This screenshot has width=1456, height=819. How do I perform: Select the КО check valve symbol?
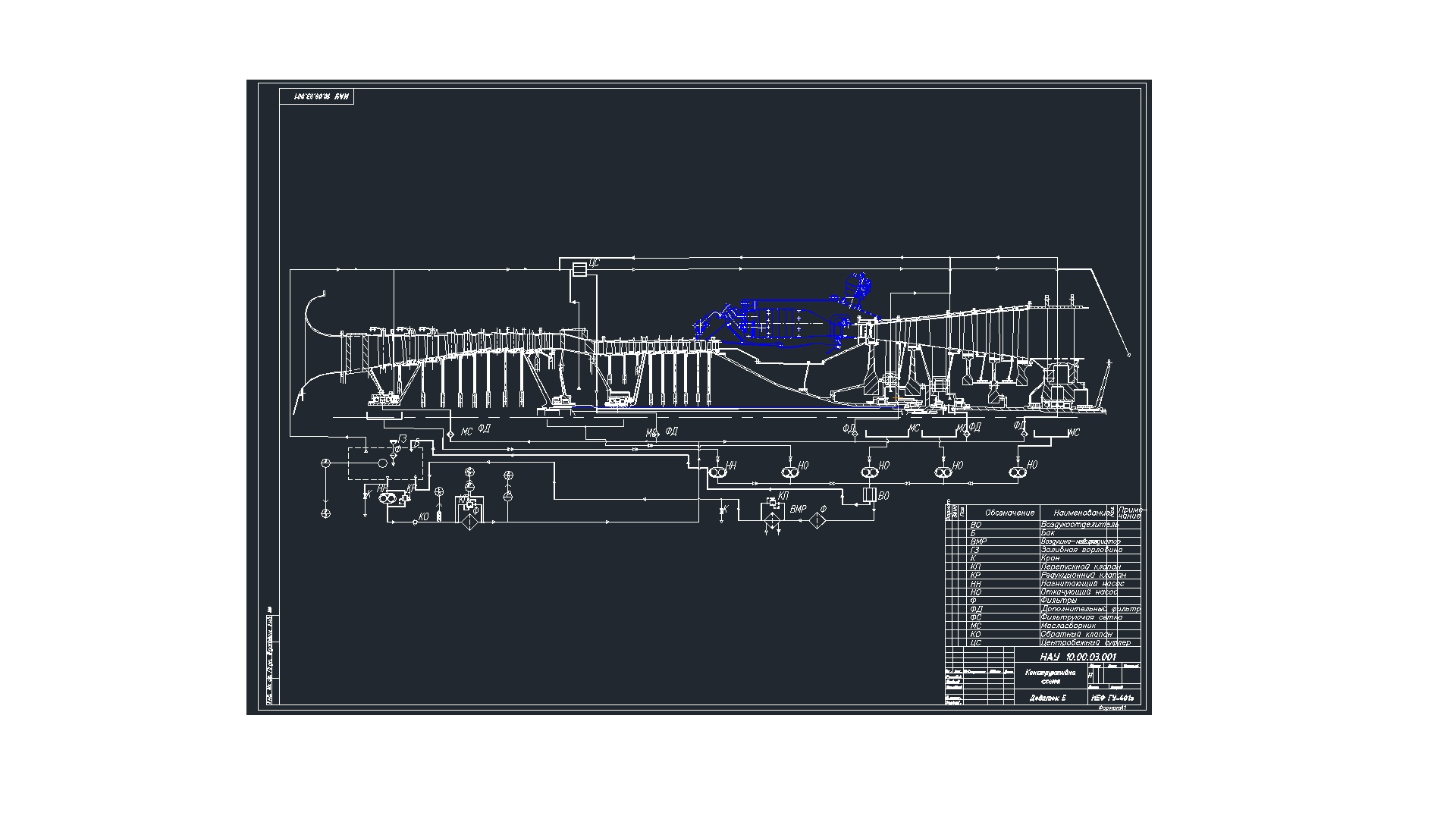tap(415, 522)
